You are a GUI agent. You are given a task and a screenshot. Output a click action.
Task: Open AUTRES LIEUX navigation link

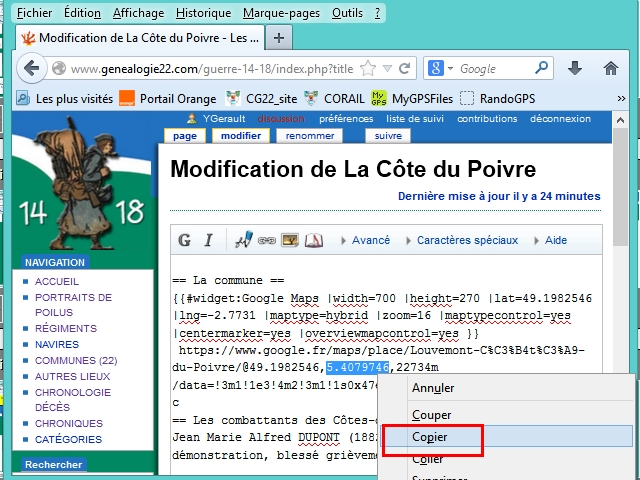click(73, 376)
